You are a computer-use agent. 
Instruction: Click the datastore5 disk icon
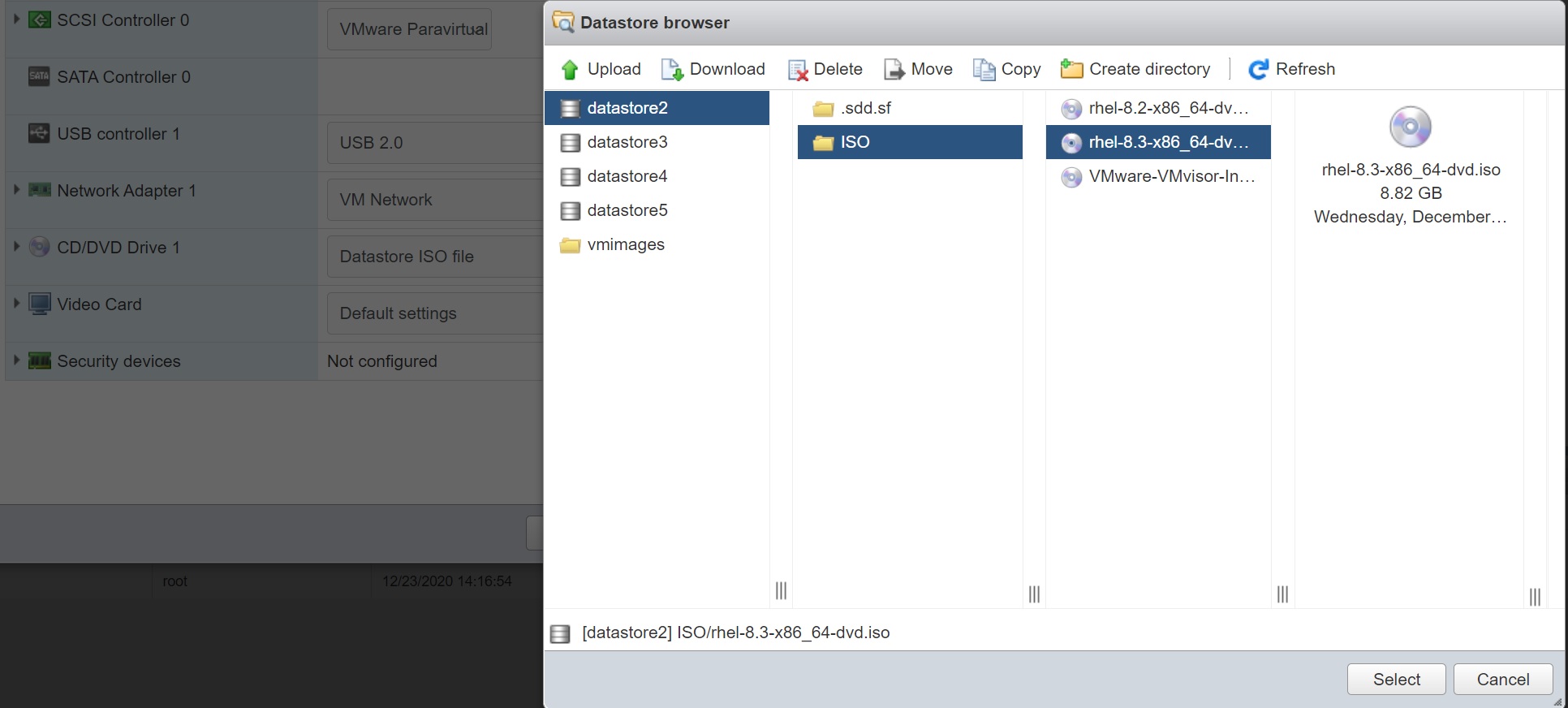pyautogui.click(x=571, y=211)
